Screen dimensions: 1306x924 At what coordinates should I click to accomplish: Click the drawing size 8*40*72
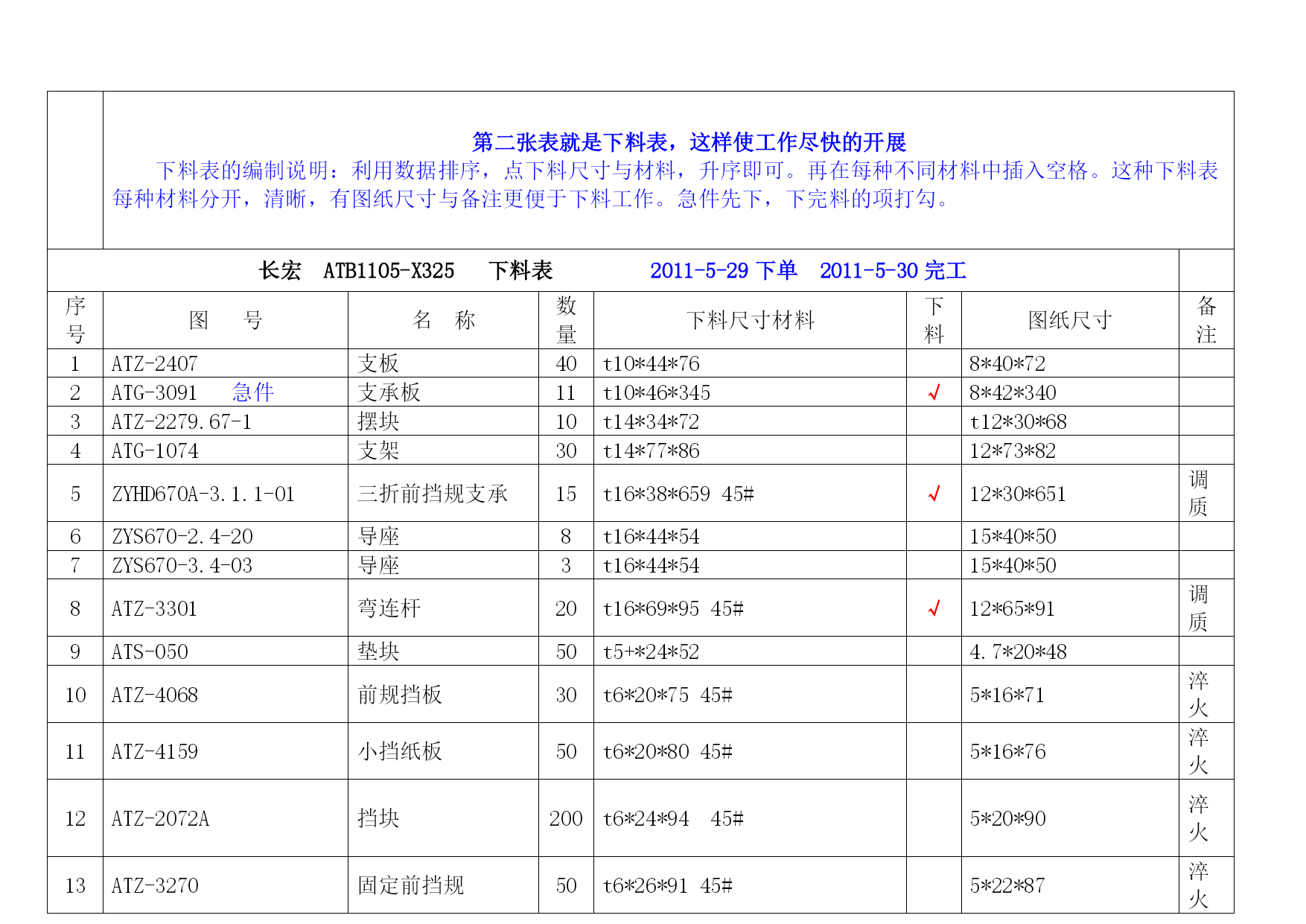(x=1007, y=364)
